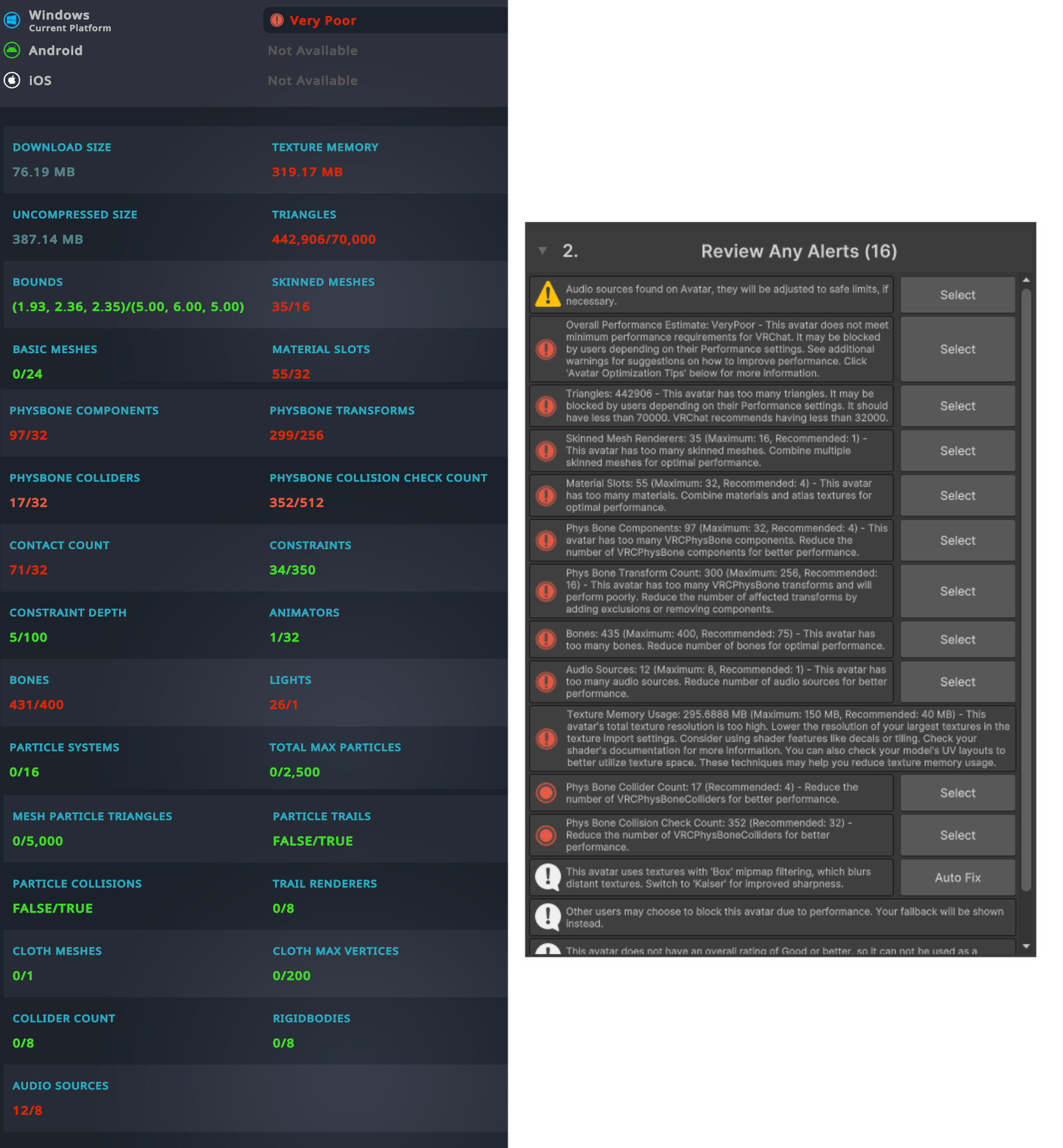
Task: Click the Windows platform icon
Action: click(12, 21)
